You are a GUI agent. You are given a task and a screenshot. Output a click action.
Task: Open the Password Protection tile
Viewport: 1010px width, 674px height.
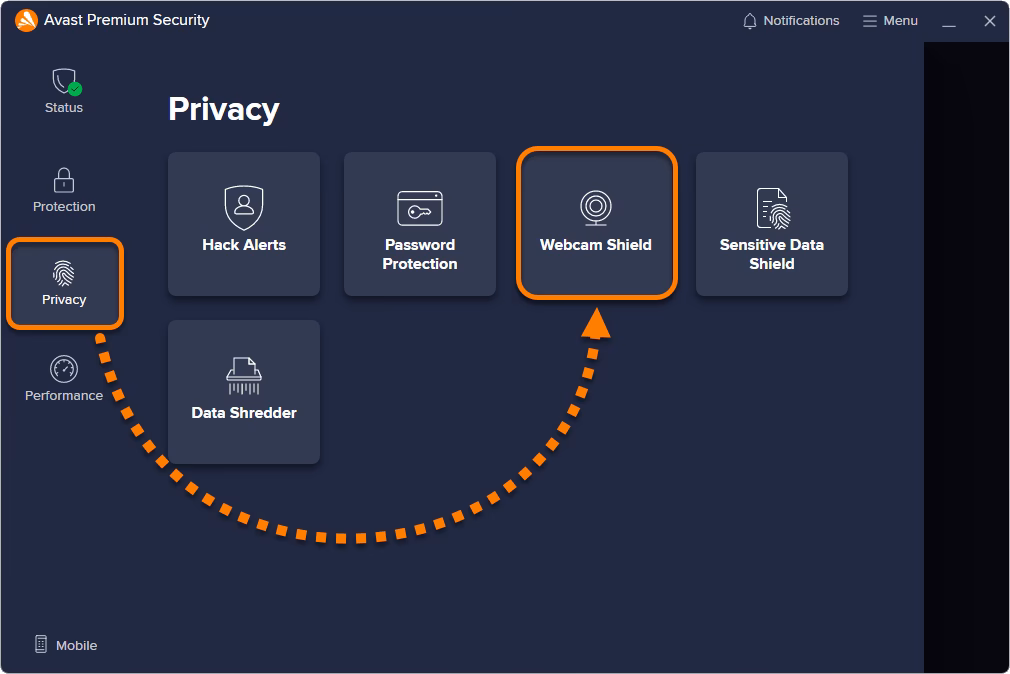click(x=420, y=224)
